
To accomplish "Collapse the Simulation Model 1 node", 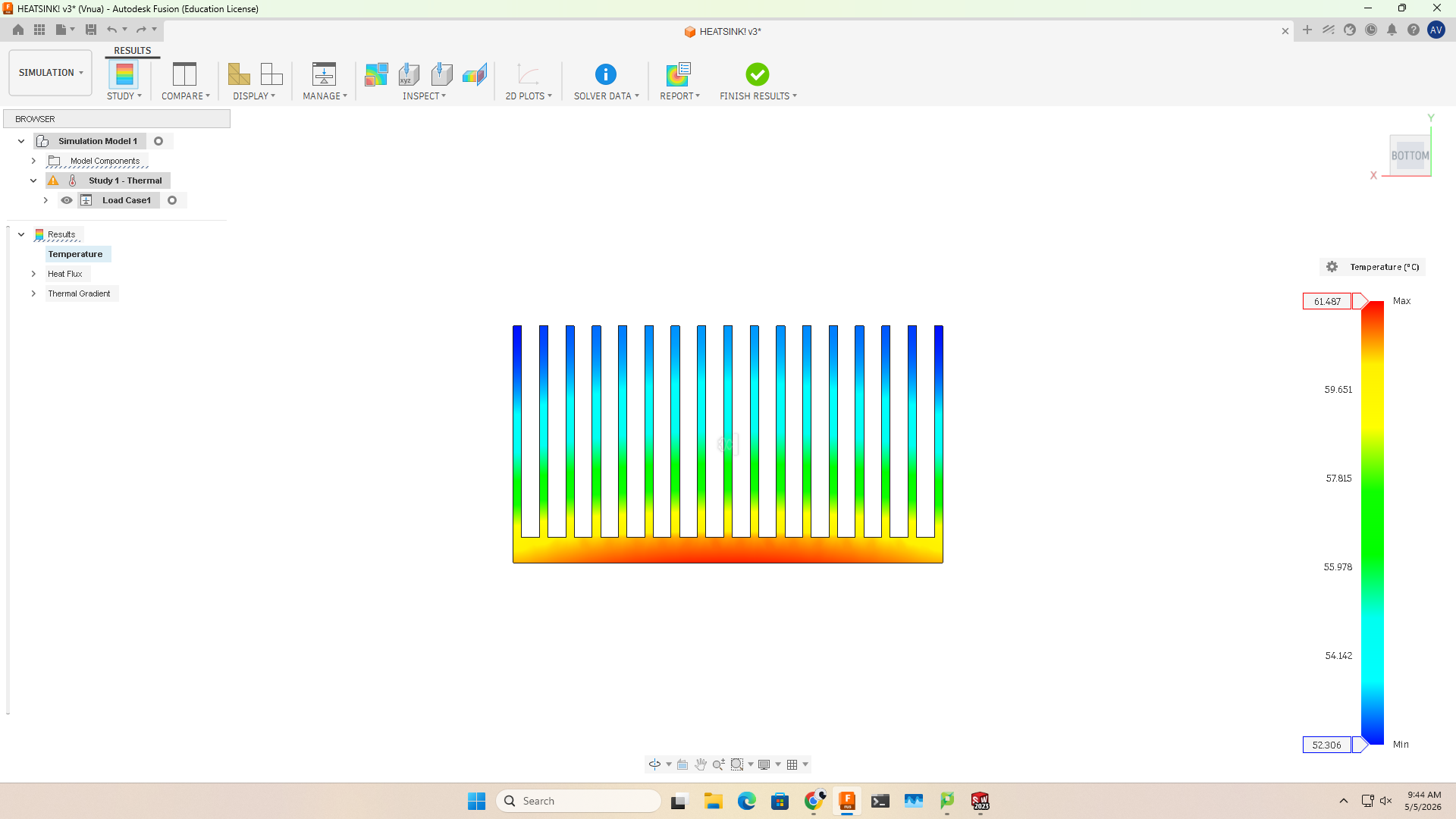I will click(21, 141).
